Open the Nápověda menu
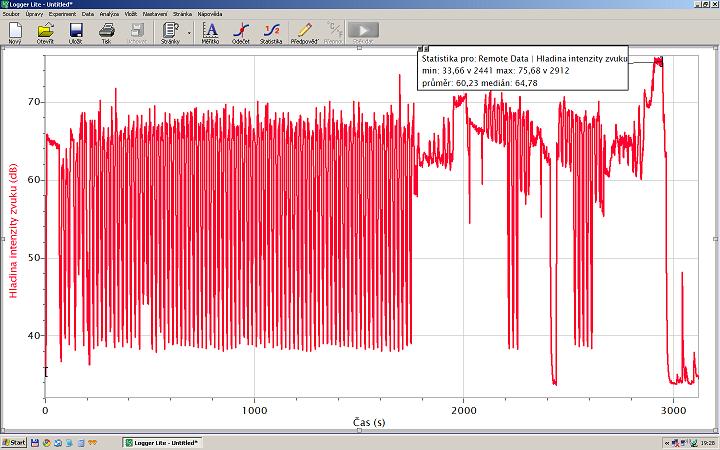720x450 pixels. pyautogui.click(x=210, y=14)
